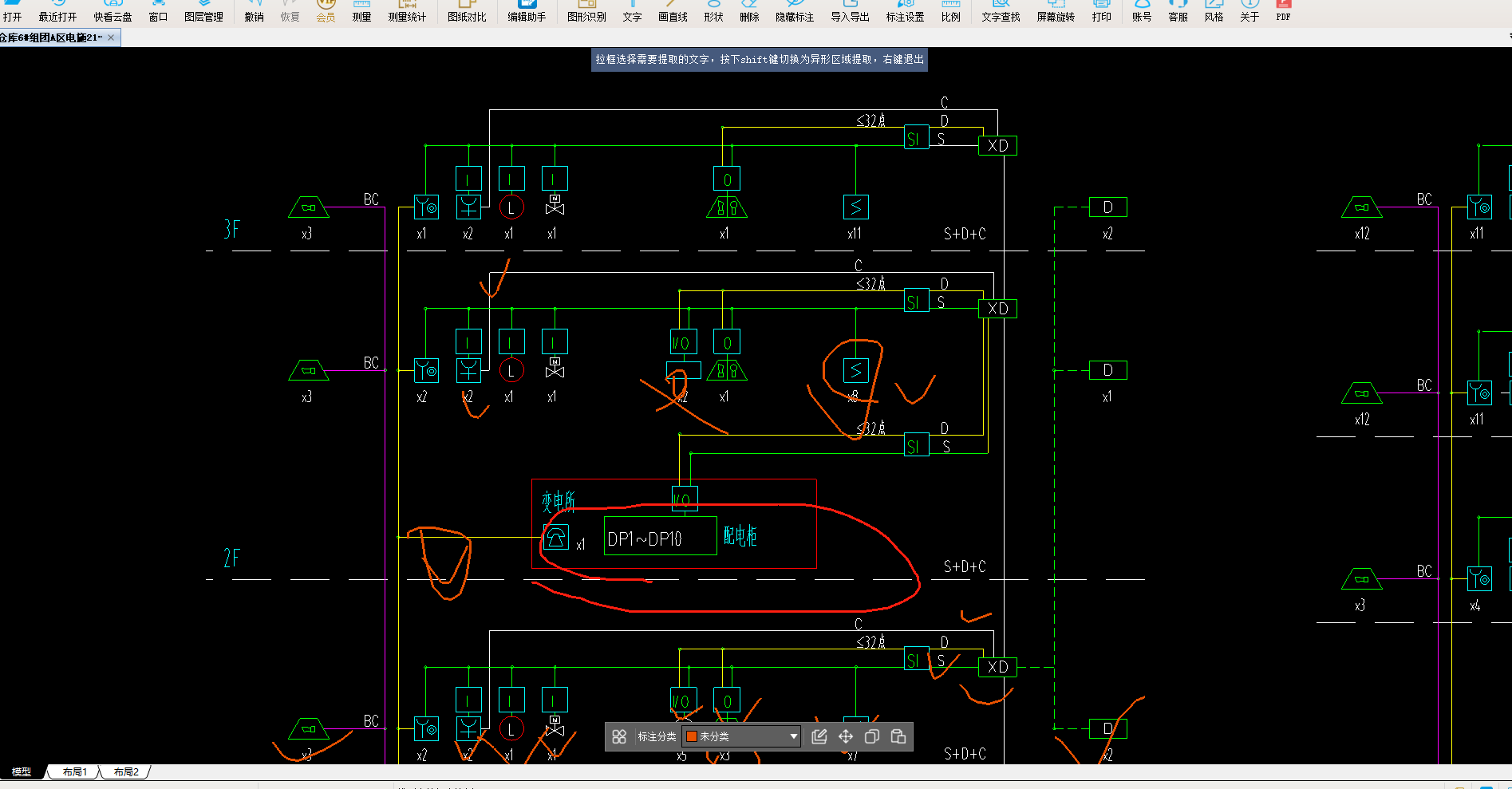Click the 比例 scale tool
The image size is (1512, 789).
(x=950, y=11)
